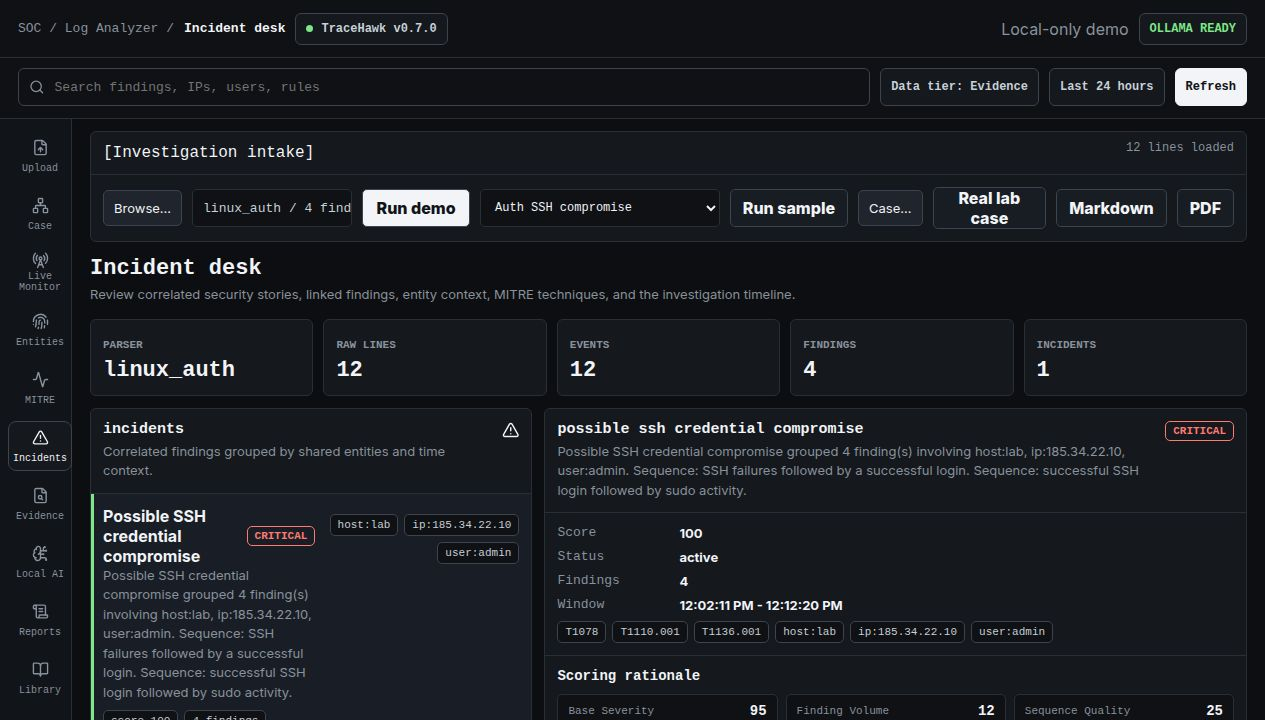Click the Run demo button
This screenshot has height=720, width=1265.
[416, 208]
